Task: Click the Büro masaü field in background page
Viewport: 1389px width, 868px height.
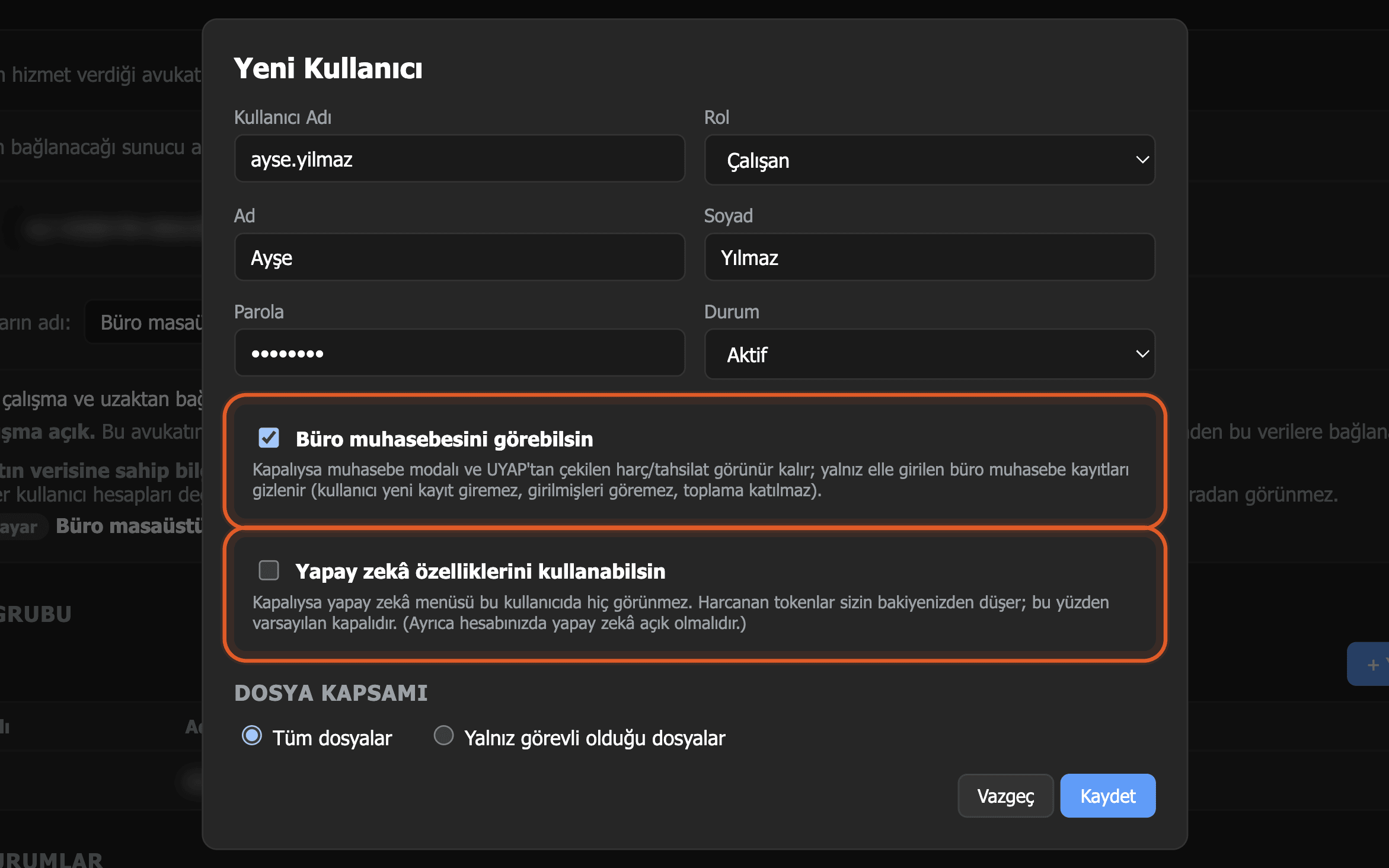Action: pos(144,322)
